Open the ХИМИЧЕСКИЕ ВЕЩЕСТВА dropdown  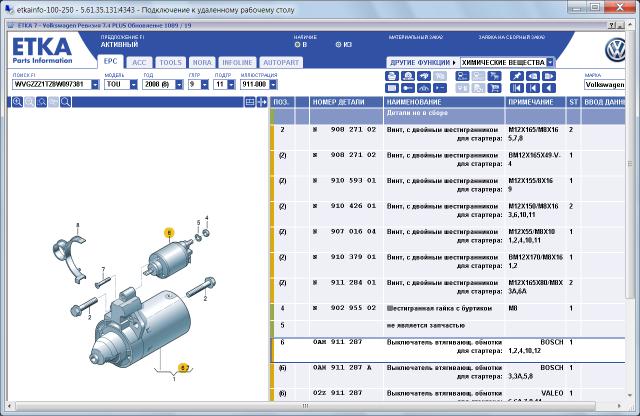pyautogui.click(x=550, y=62)
